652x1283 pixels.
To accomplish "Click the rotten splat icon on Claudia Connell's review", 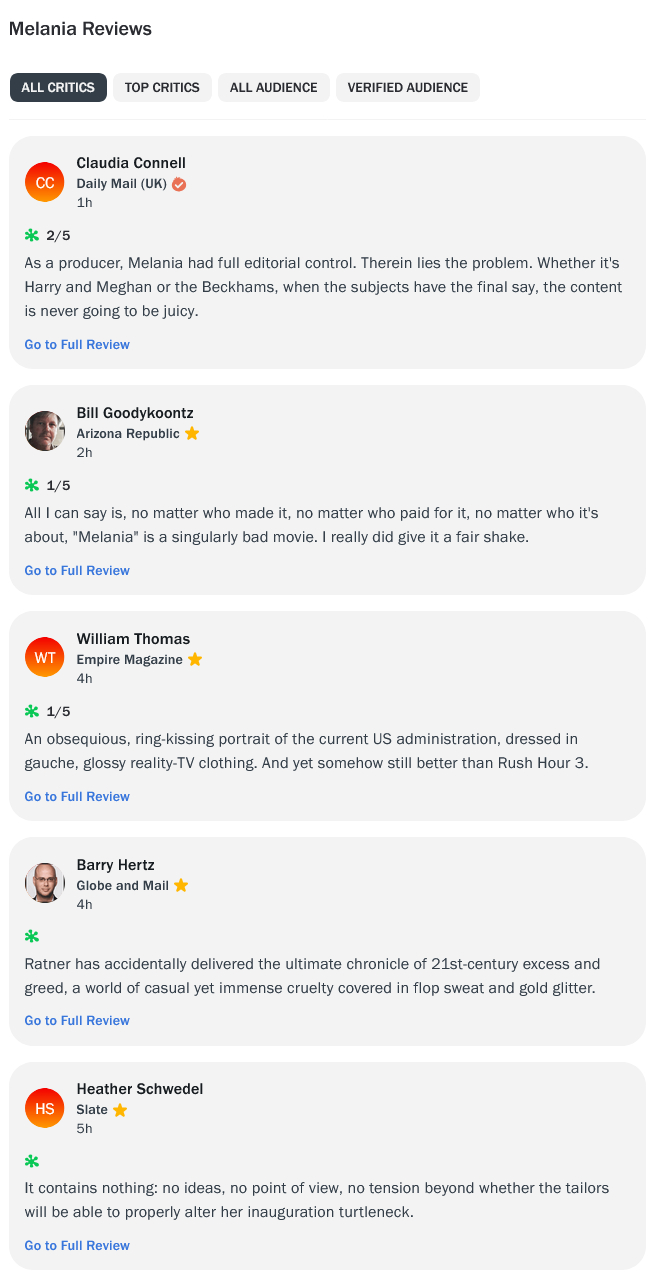I will pos(32,236).
